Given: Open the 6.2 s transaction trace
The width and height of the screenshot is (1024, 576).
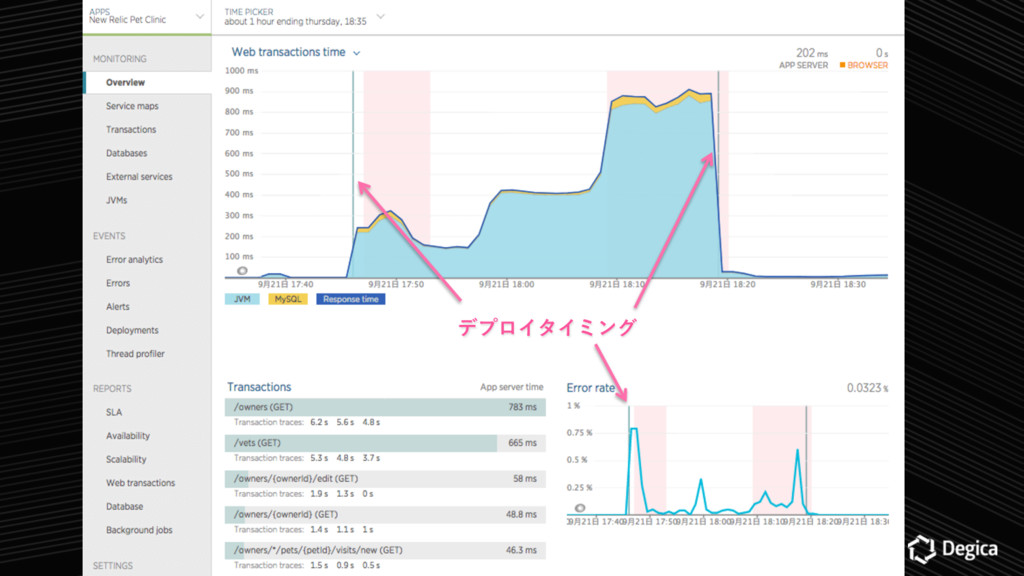Looking at the screenshot, I should tap(319, 423).
